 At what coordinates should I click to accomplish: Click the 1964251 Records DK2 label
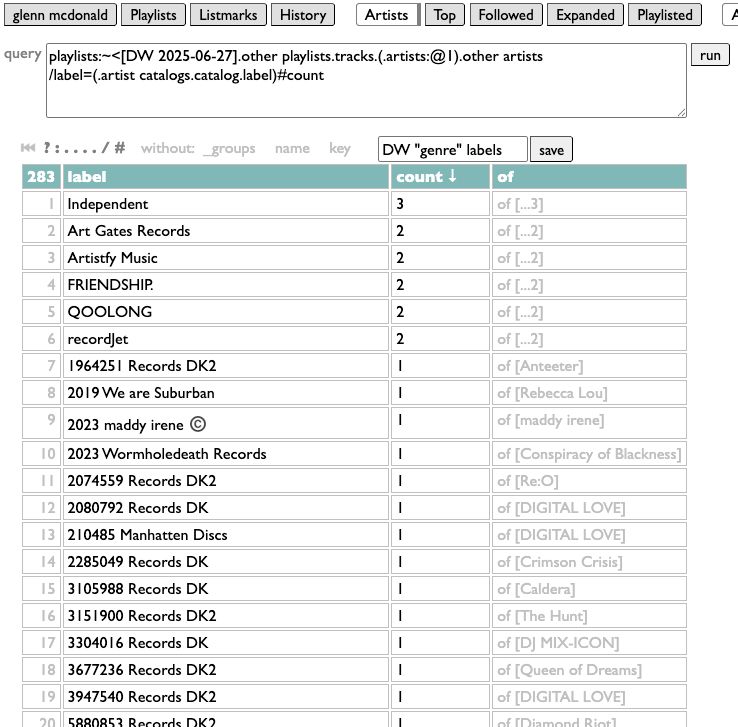142,366
